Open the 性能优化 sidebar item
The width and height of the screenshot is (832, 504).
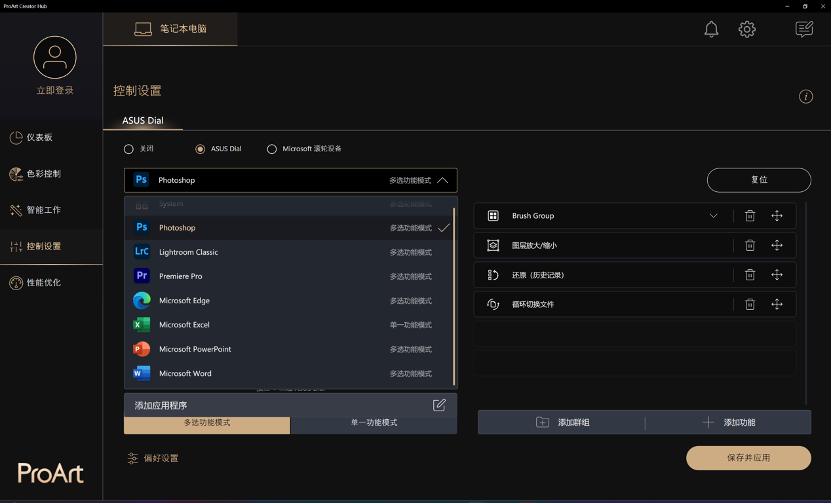click(51, 283)
